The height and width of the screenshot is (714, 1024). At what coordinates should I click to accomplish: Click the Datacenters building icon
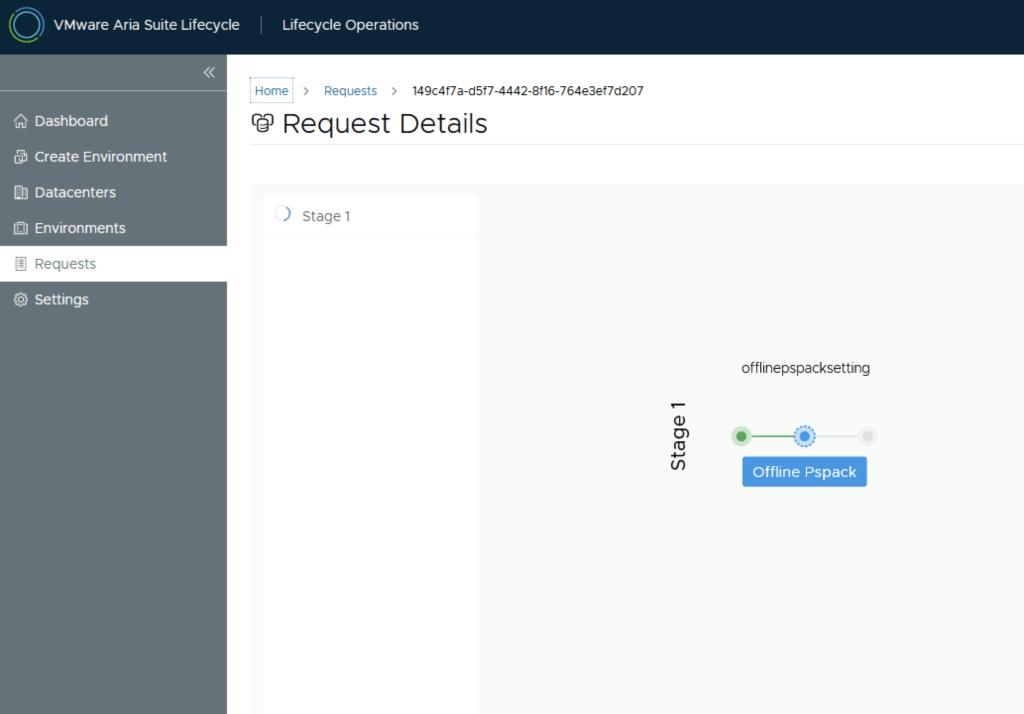pyautogui.click(x=20, y=192)
